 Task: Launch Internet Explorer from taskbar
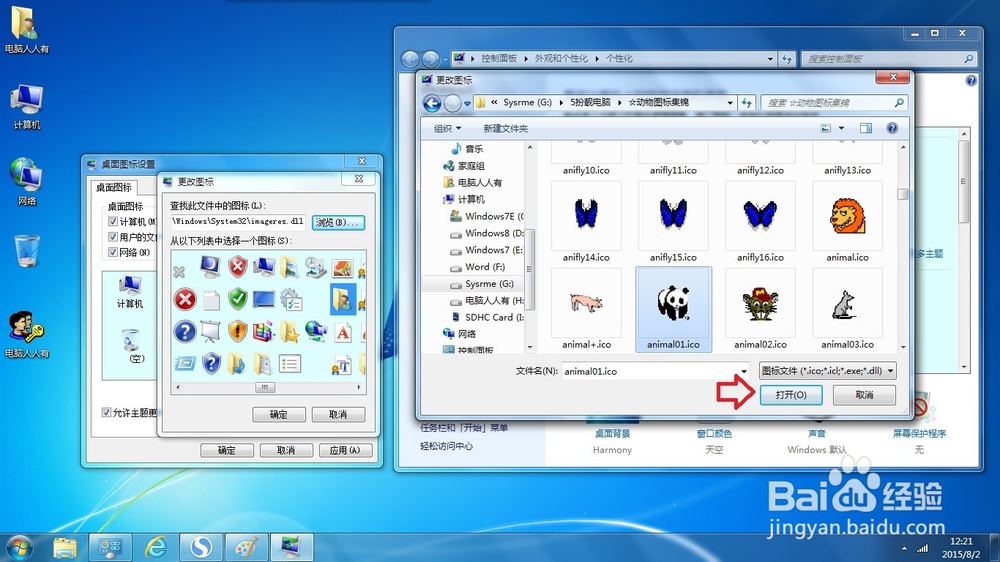tap(156, 547)
